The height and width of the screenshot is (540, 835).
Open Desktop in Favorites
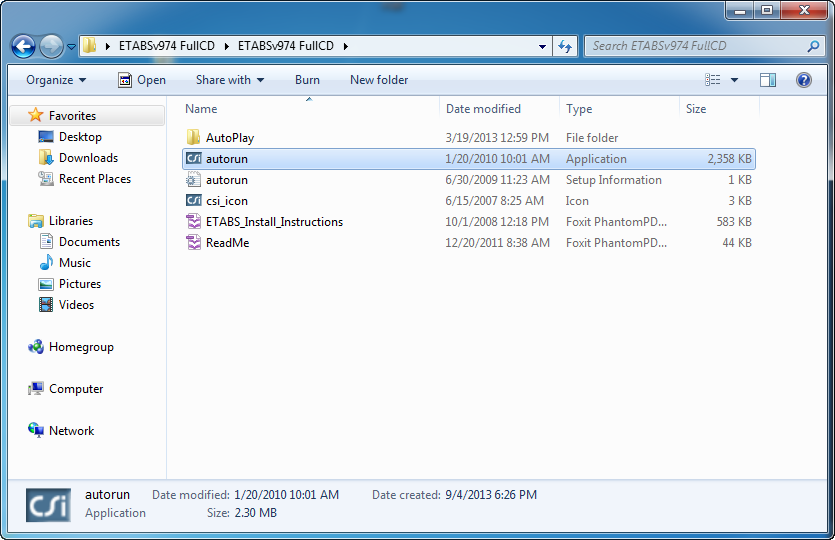point(80,137)
